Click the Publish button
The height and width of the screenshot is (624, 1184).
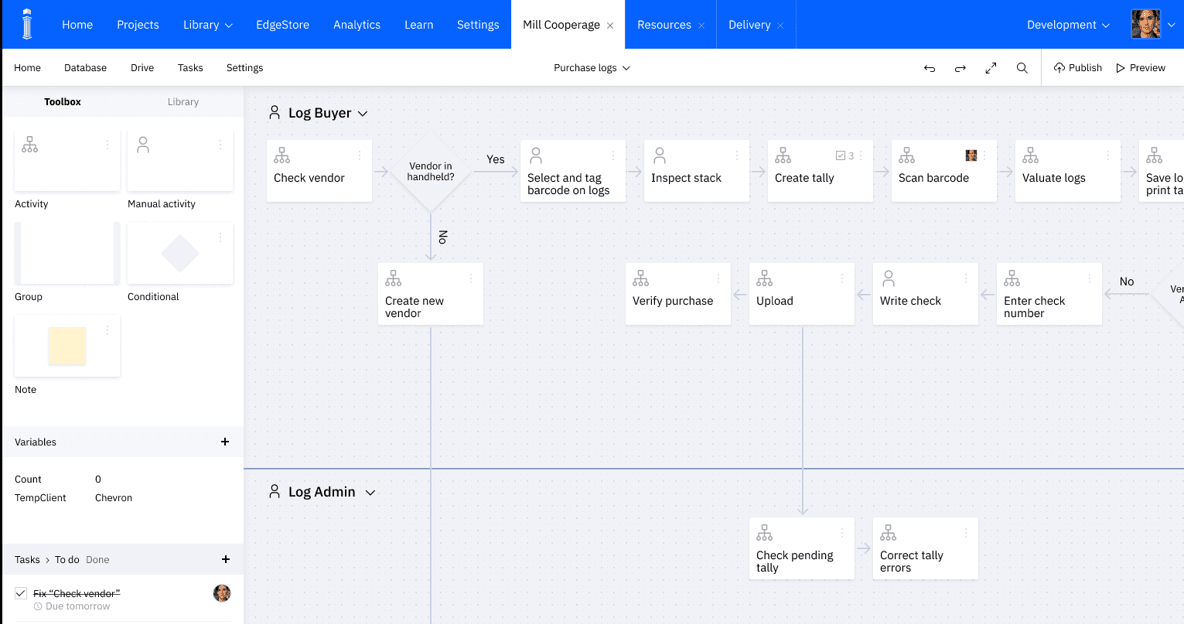1077,68
